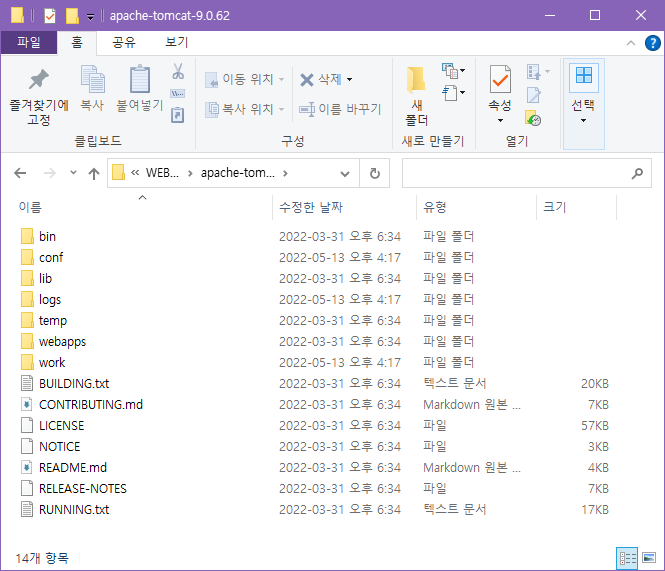Select the BUILDING.txt file icon
Screen dimensions: 665x571
27,383
